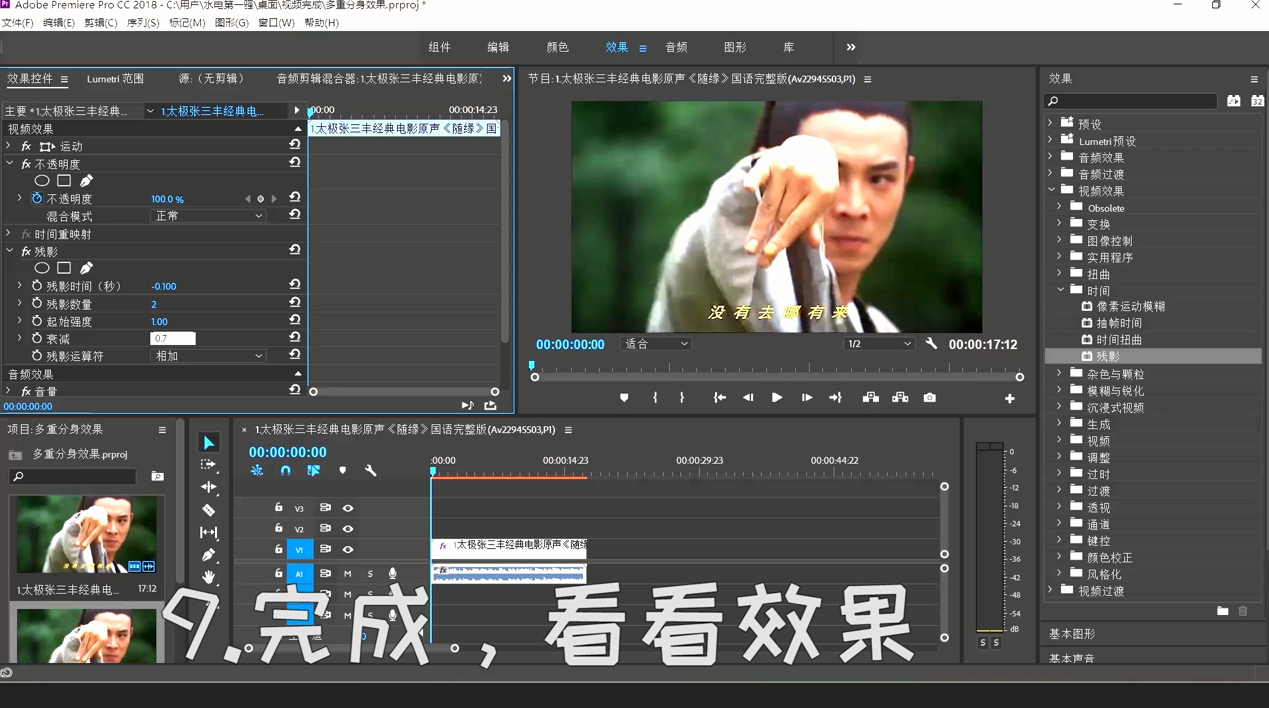1269x708 pixels.
Task: Open the Lumetri 范围 panel tab
Action: 116,79
